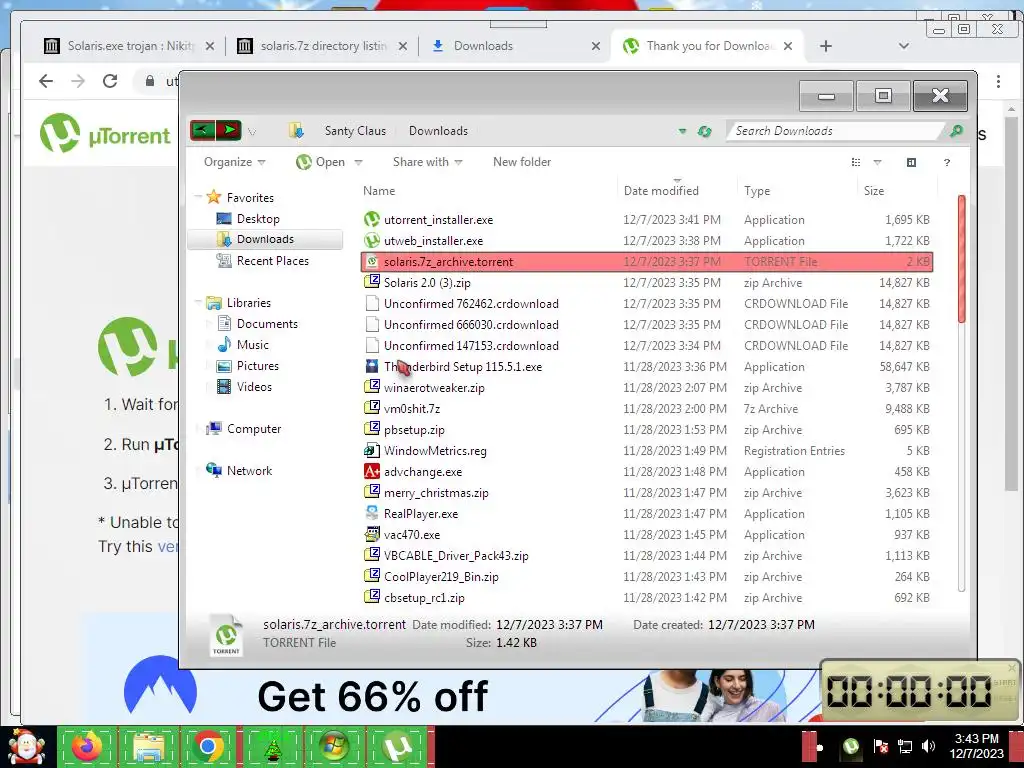Viewport: 1024px width, 768px height.
Task: Reload the page in Chrome
Action: (110, 81)
